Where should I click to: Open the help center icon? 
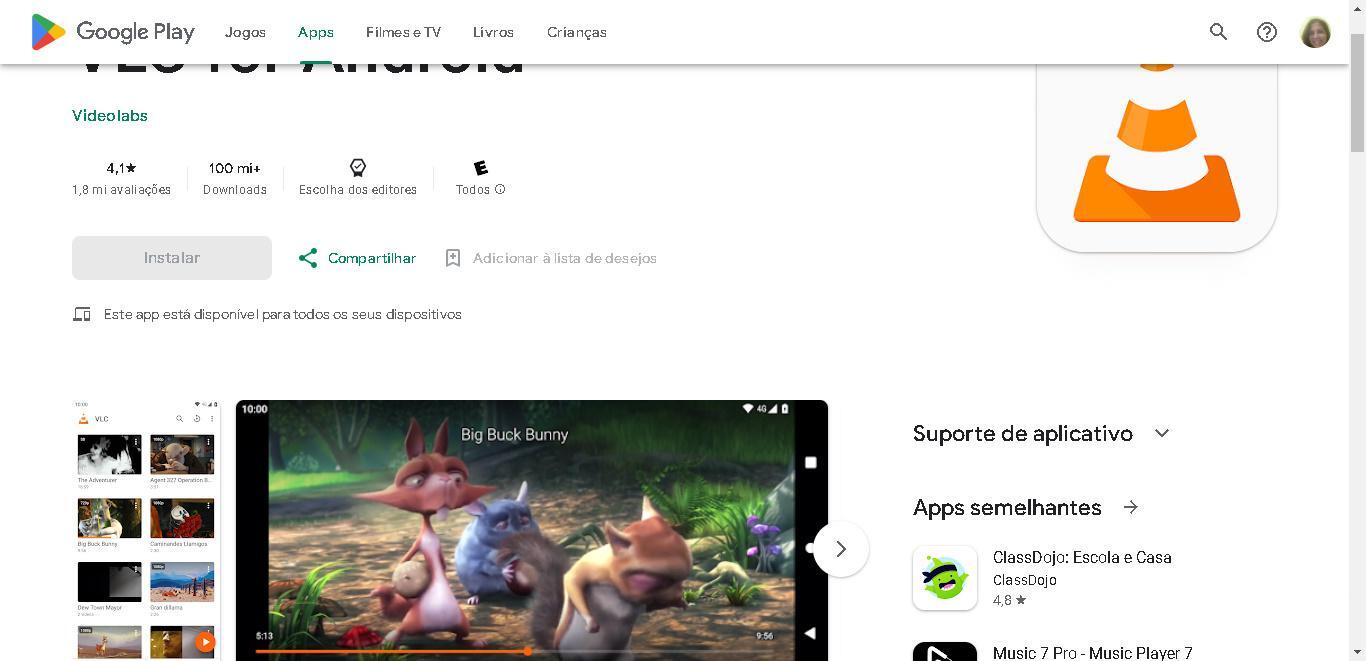[x=1266, y=32]
